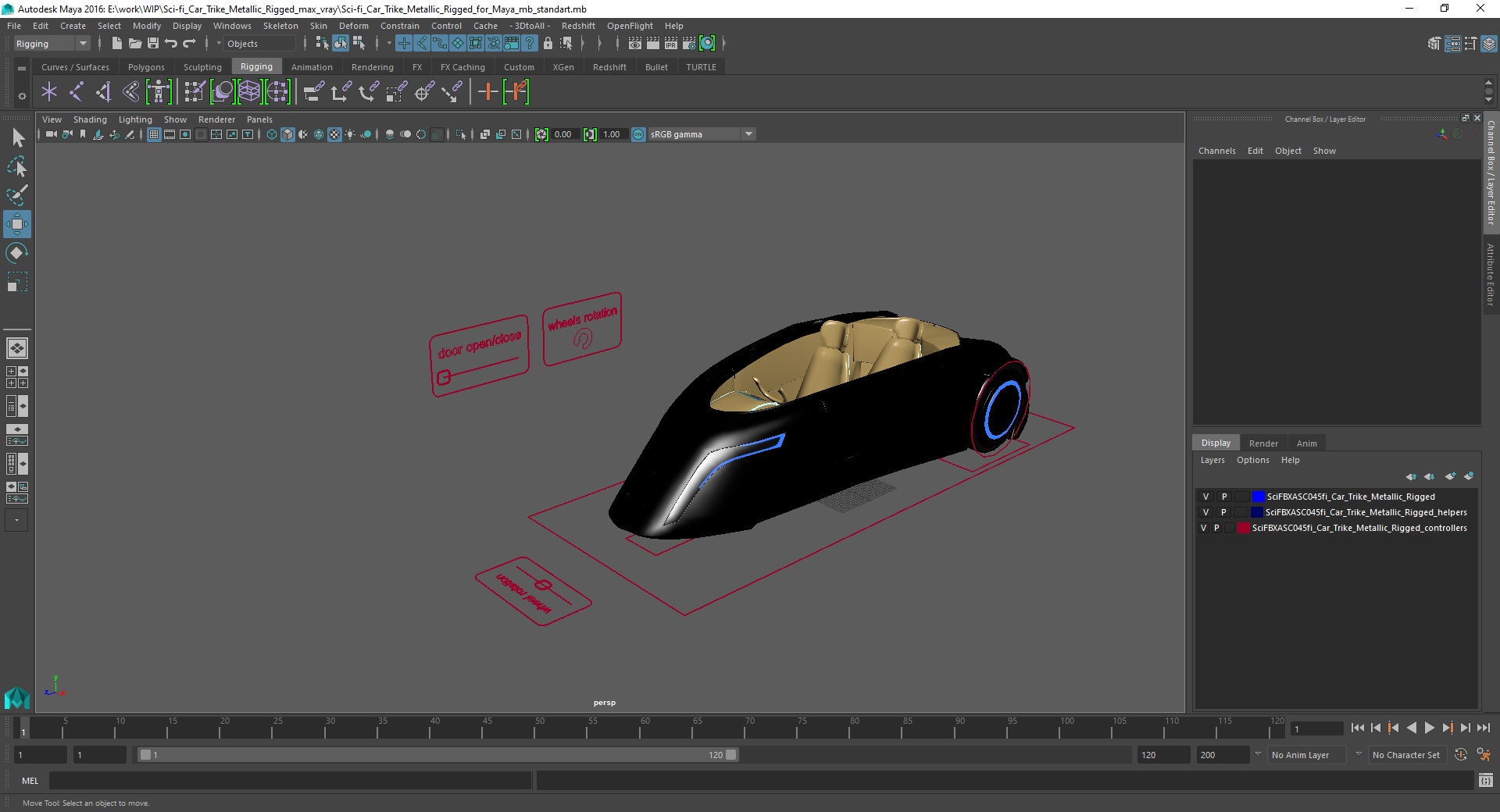Click Play Backwards button
The width and height of the screenshot is (1500, 812).
pyautogui.click(x=1411, y=728)
